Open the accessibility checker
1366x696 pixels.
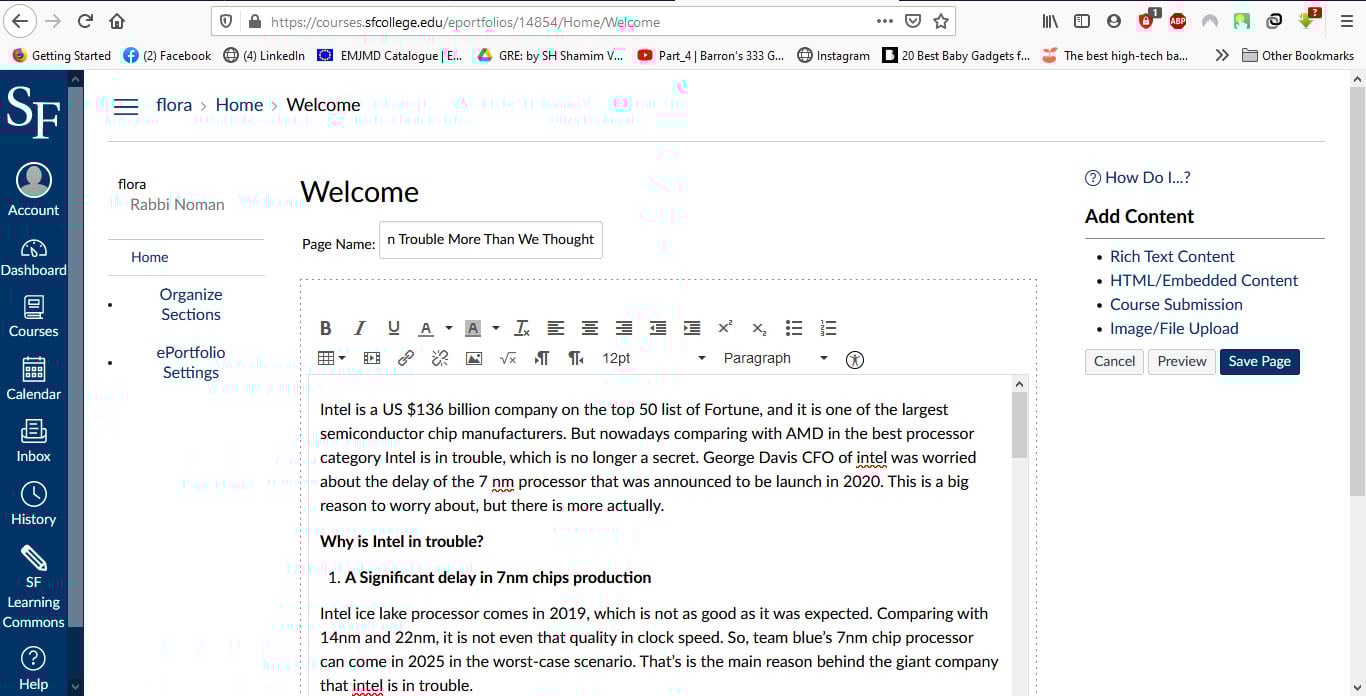[x=854, y=359]
